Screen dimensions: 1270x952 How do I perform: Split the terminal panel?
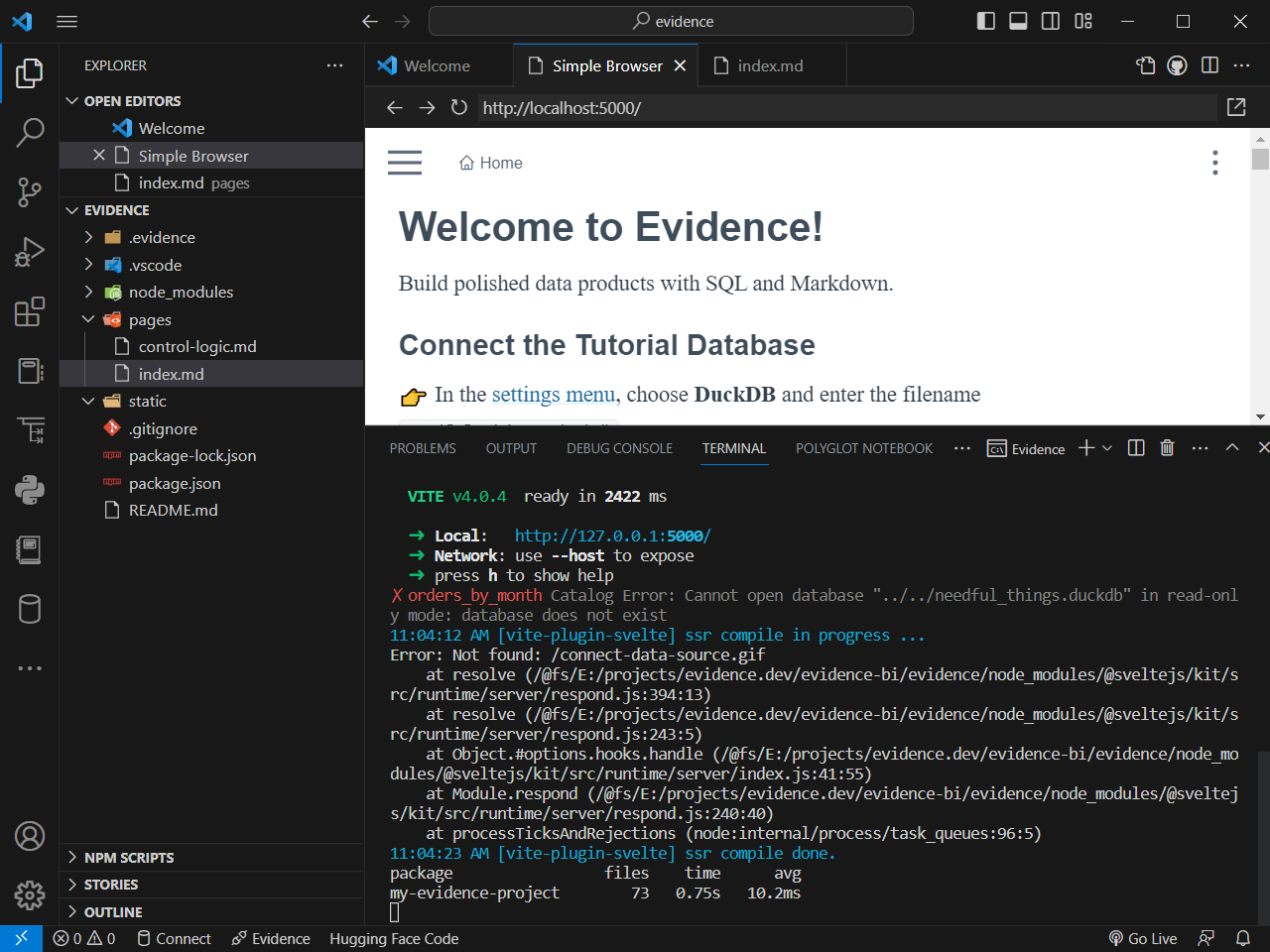pos(1135,447)
